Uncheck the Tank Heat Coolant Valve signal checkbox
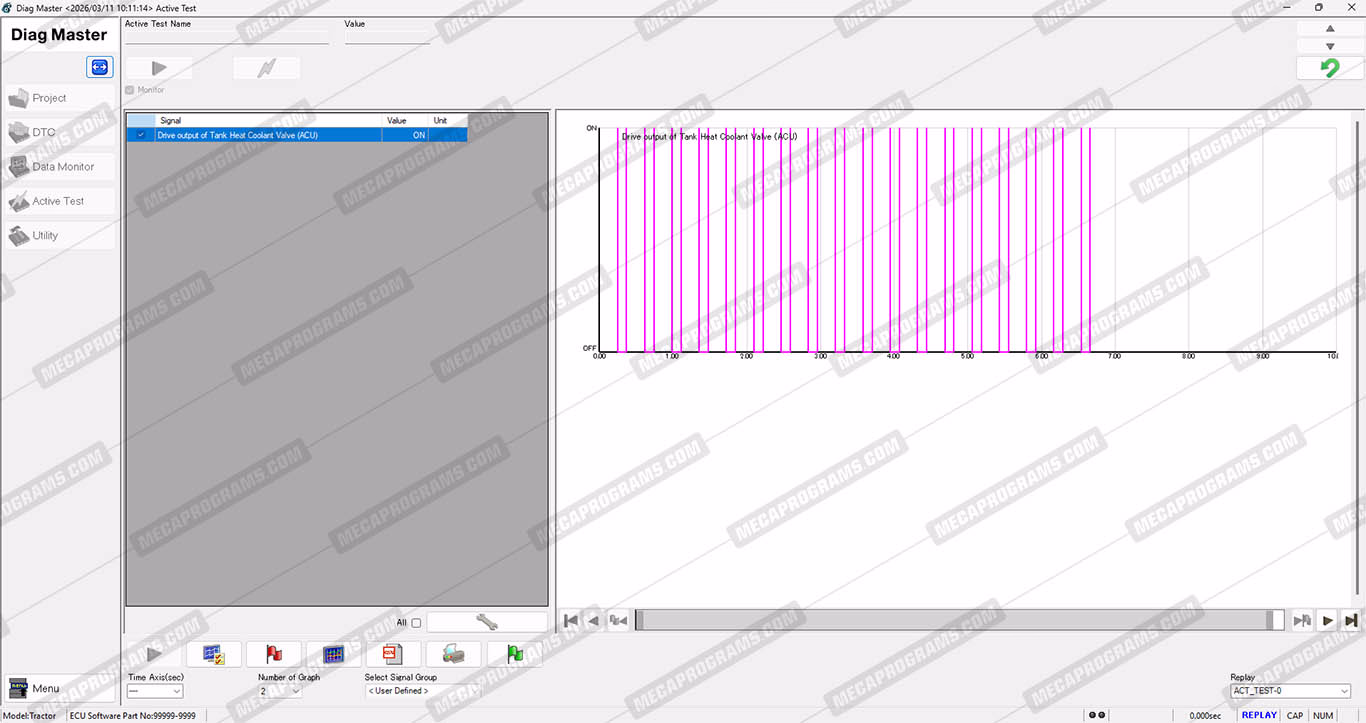The height and width of the screenshot is (723, 1366). [x=141, y=135]
